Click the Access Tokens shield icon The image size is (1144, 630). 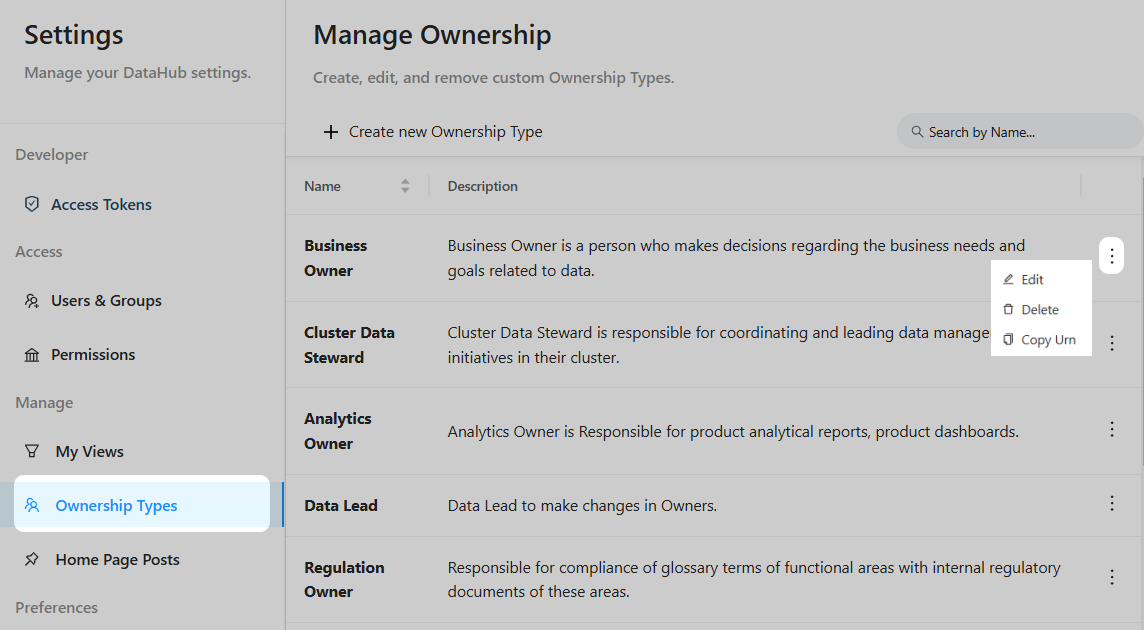point(32,204)
